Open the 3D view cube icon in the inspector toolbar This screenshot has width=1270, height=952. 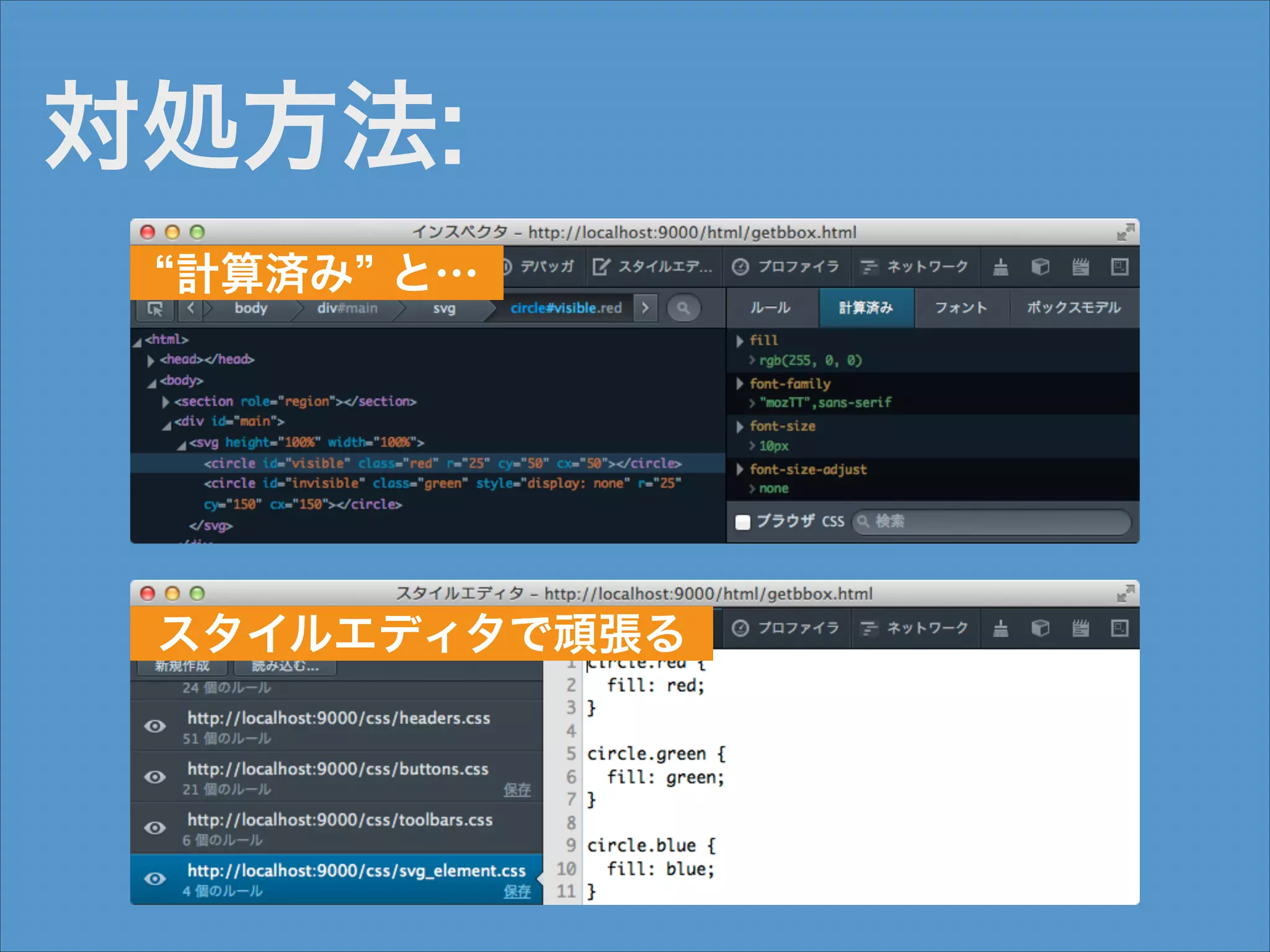1040,267
